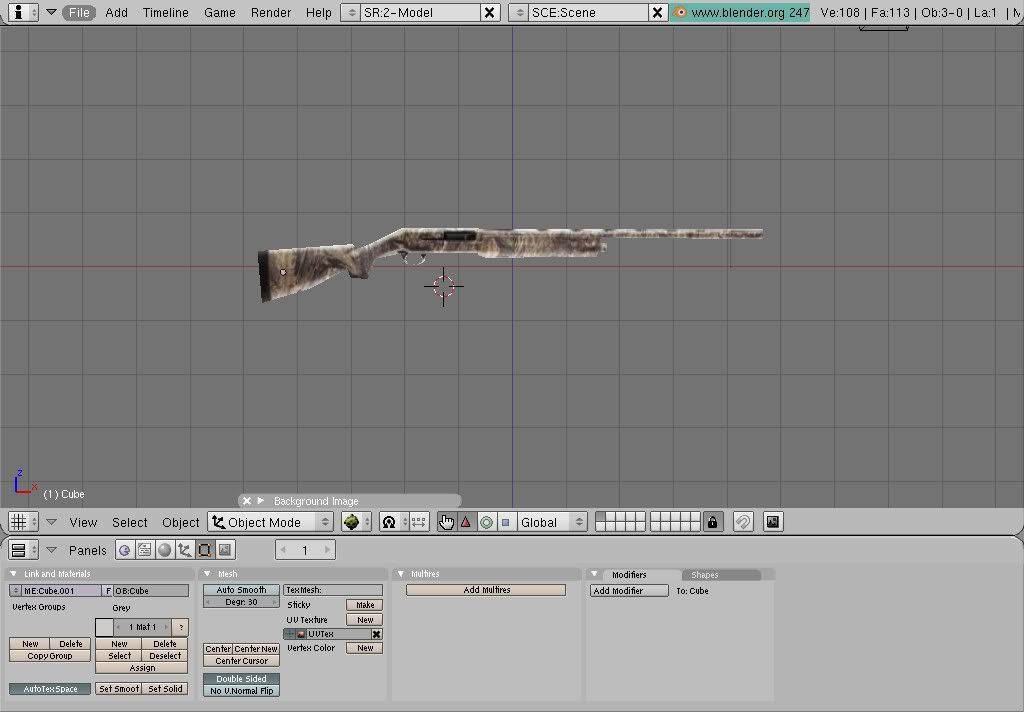Click the layer lock padlock icon
Screen dimensions: 1024x712
pos(712,522)
